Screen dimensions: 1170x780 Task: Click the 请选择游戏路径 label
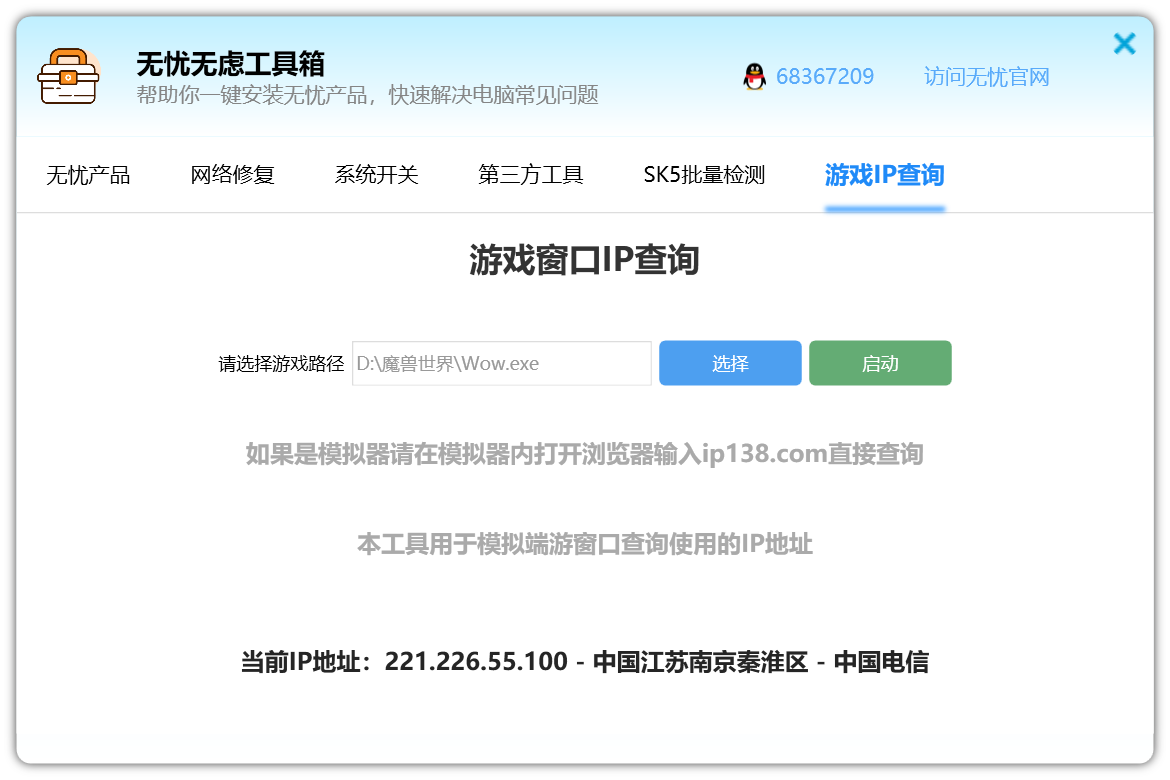281,364
